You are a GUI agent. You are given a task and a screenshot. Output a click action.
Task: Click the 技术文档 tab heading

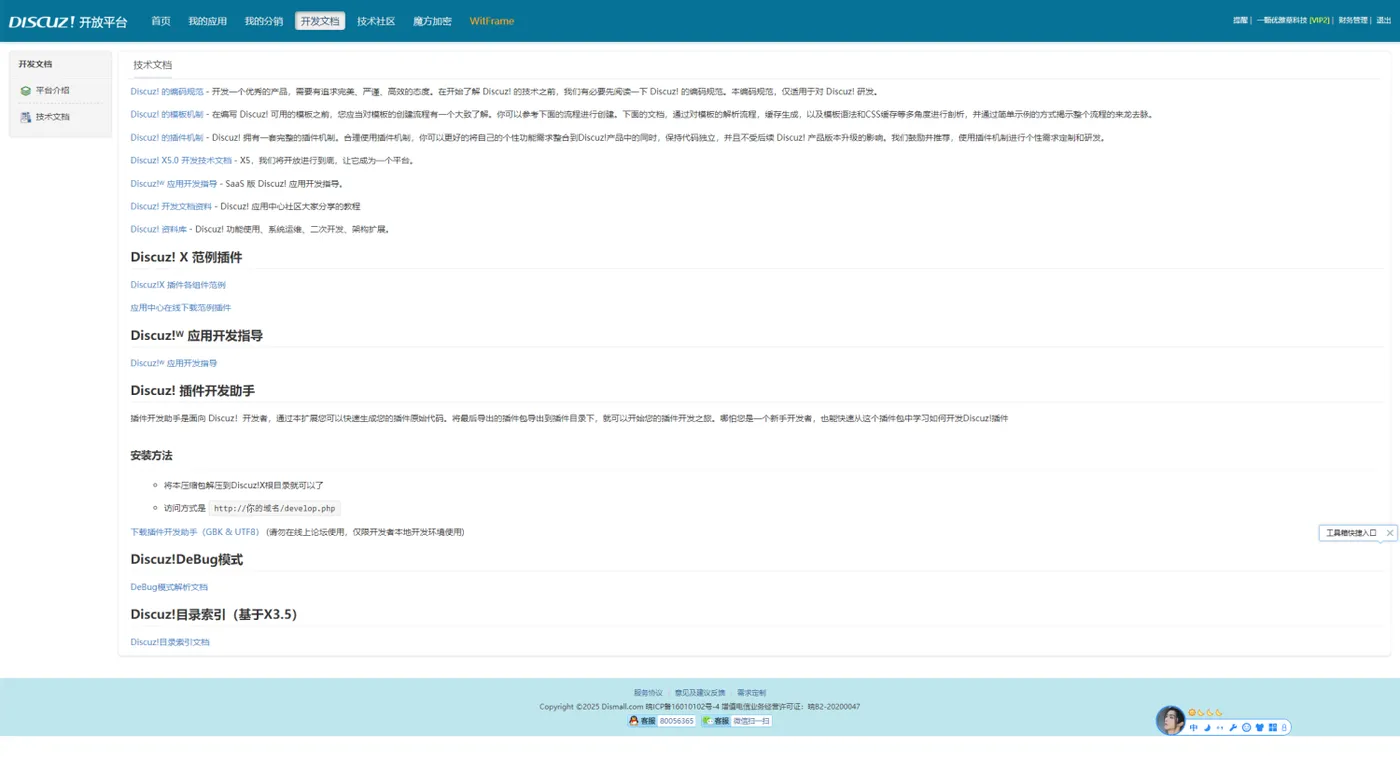tap(153, 65)
